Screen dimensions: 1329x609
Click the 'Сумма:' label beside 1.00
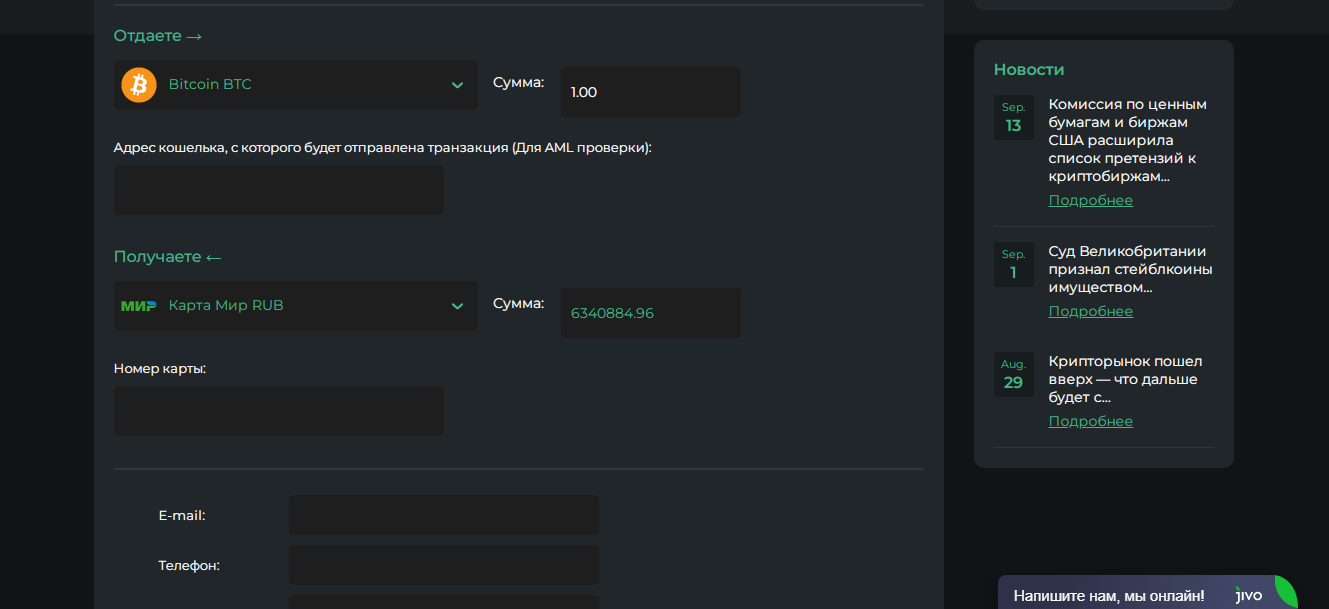click(519, 82)
